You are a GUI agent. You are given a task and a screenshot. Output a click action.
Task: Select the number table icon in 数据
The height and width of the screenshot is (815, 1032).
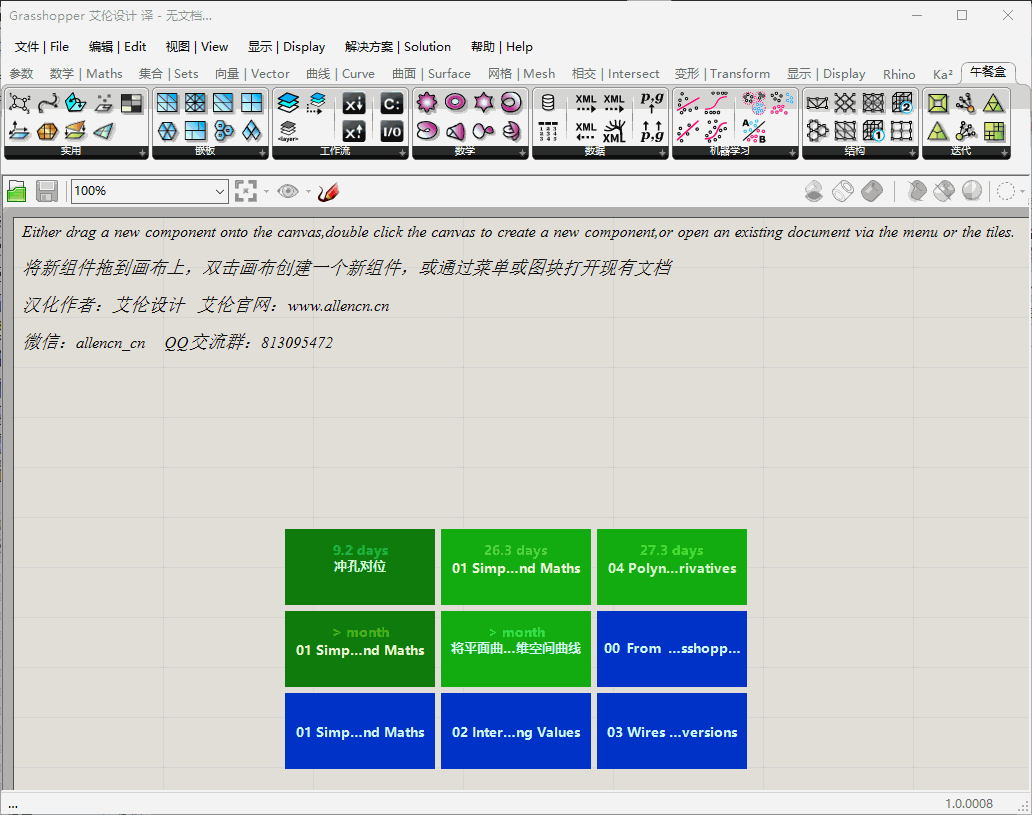[x=548, y=131]
